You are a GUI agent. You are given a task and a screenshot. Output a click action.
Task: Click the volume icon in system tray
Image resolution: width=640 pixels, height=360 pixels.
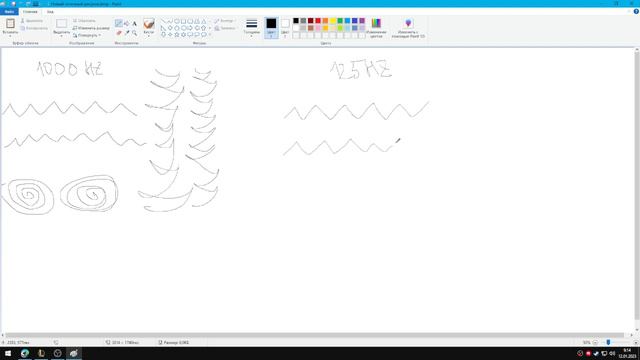tap(612, 353)
